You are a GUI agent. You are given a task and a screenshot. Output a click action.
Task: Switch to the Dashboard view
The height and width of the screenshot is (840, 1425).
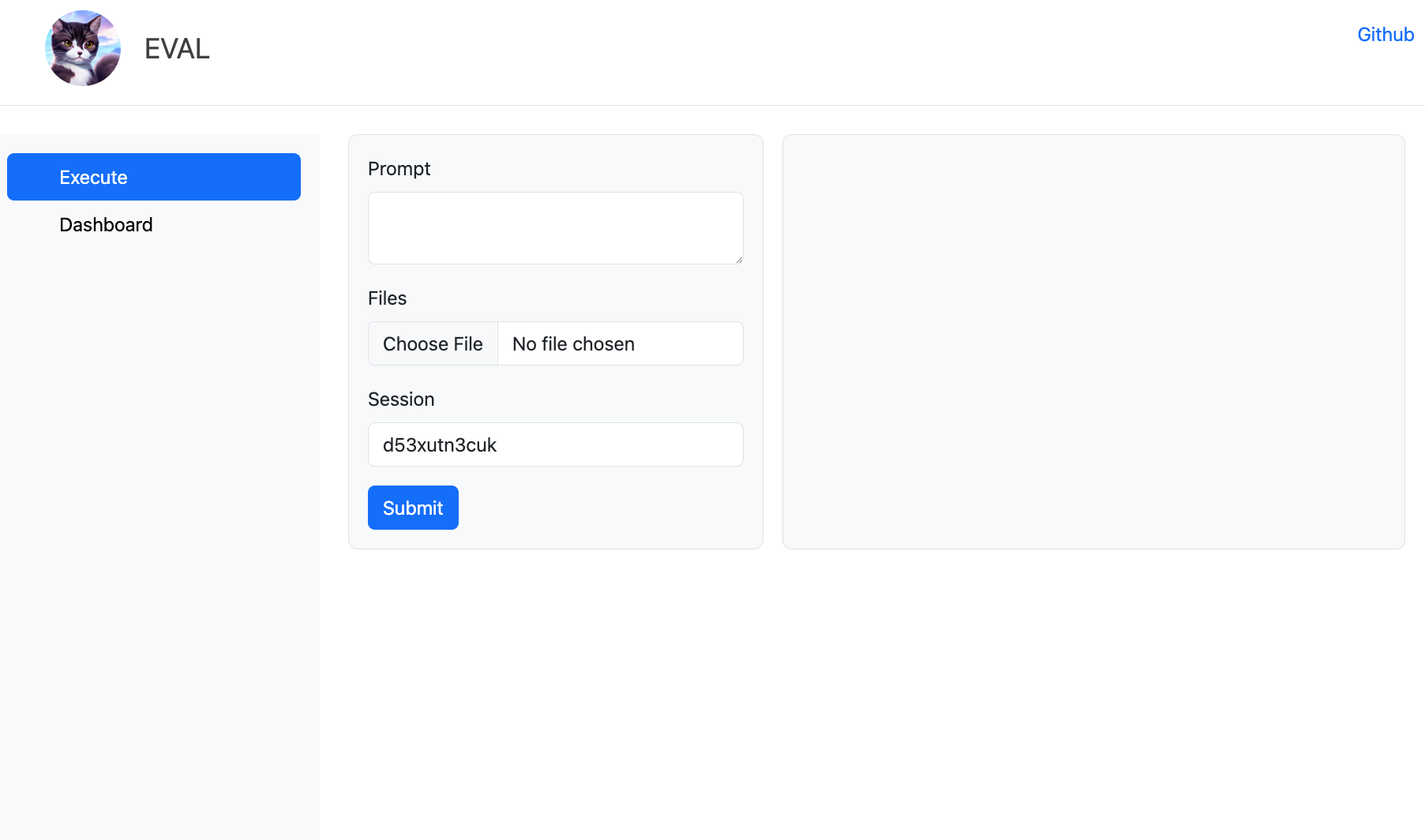click(106, 224)
